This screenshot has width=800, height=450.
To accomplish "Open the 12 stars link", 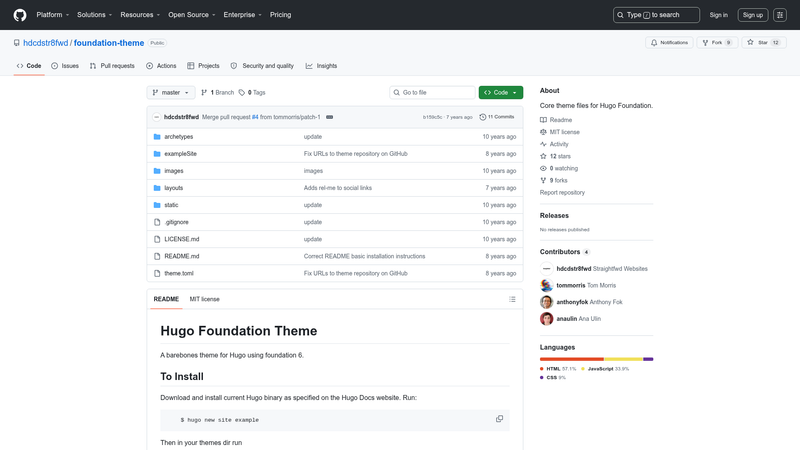I will 560,156.
